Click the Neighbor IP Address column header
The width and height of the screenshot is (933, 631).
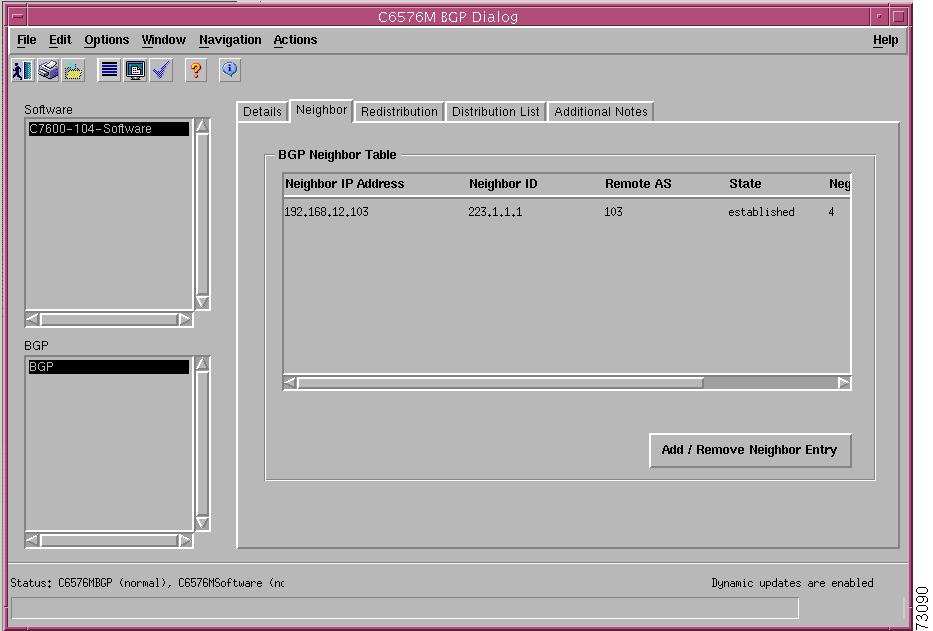pyautogui.click(x=345, y=184)
